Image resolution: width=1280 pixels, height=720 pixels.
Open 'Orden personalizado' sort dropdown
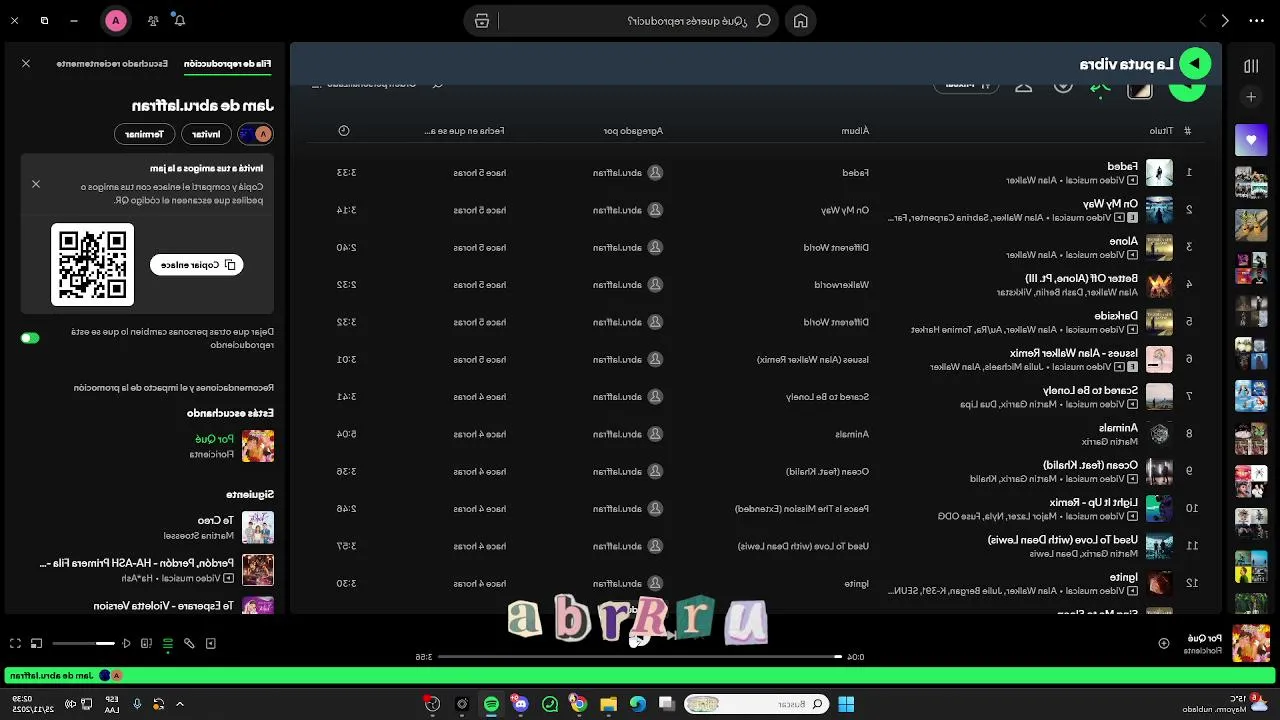[x=365, y=84]
